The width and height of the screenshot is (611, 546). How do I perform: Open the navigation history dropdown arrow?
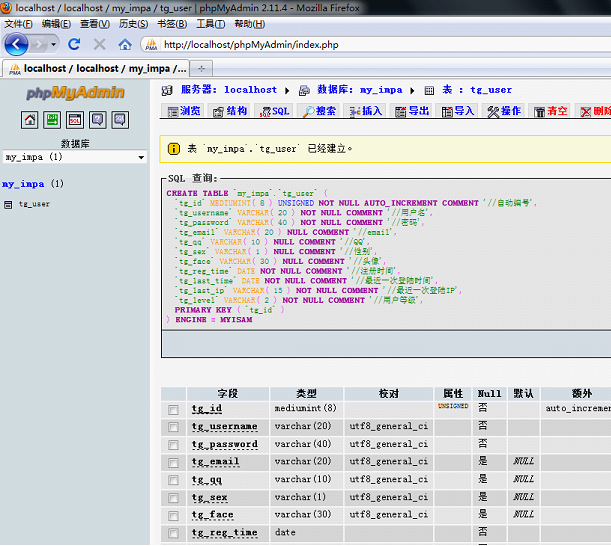(x=53, y=44)
